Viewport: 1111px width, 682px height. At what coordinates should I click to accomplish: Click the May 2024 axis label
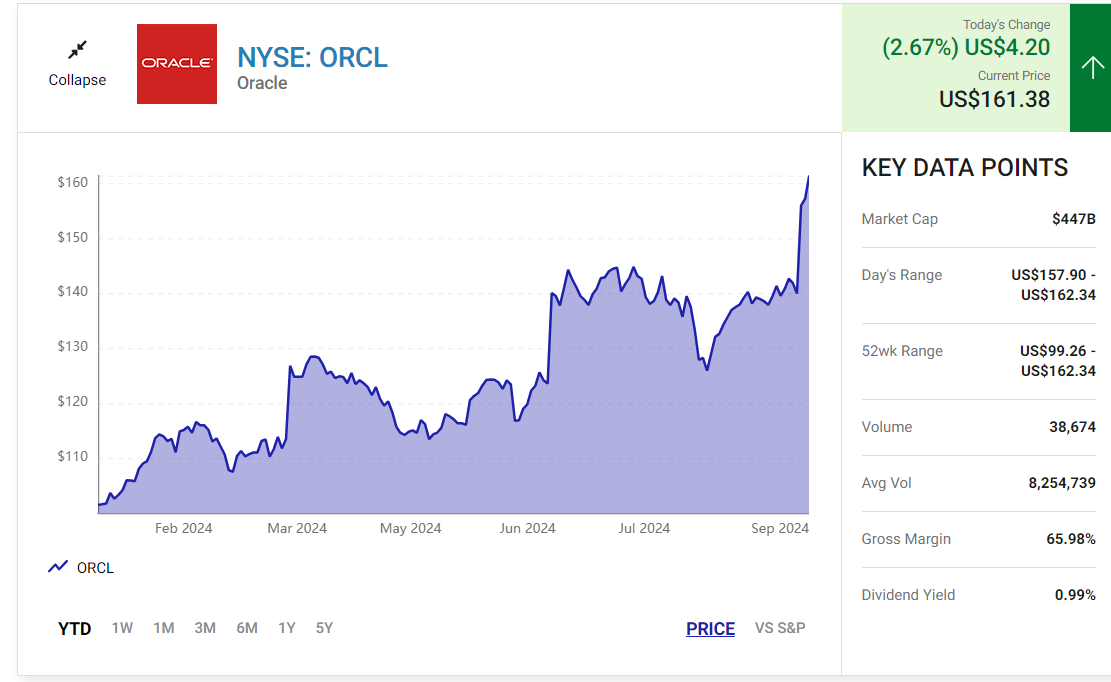coord(410,528)
